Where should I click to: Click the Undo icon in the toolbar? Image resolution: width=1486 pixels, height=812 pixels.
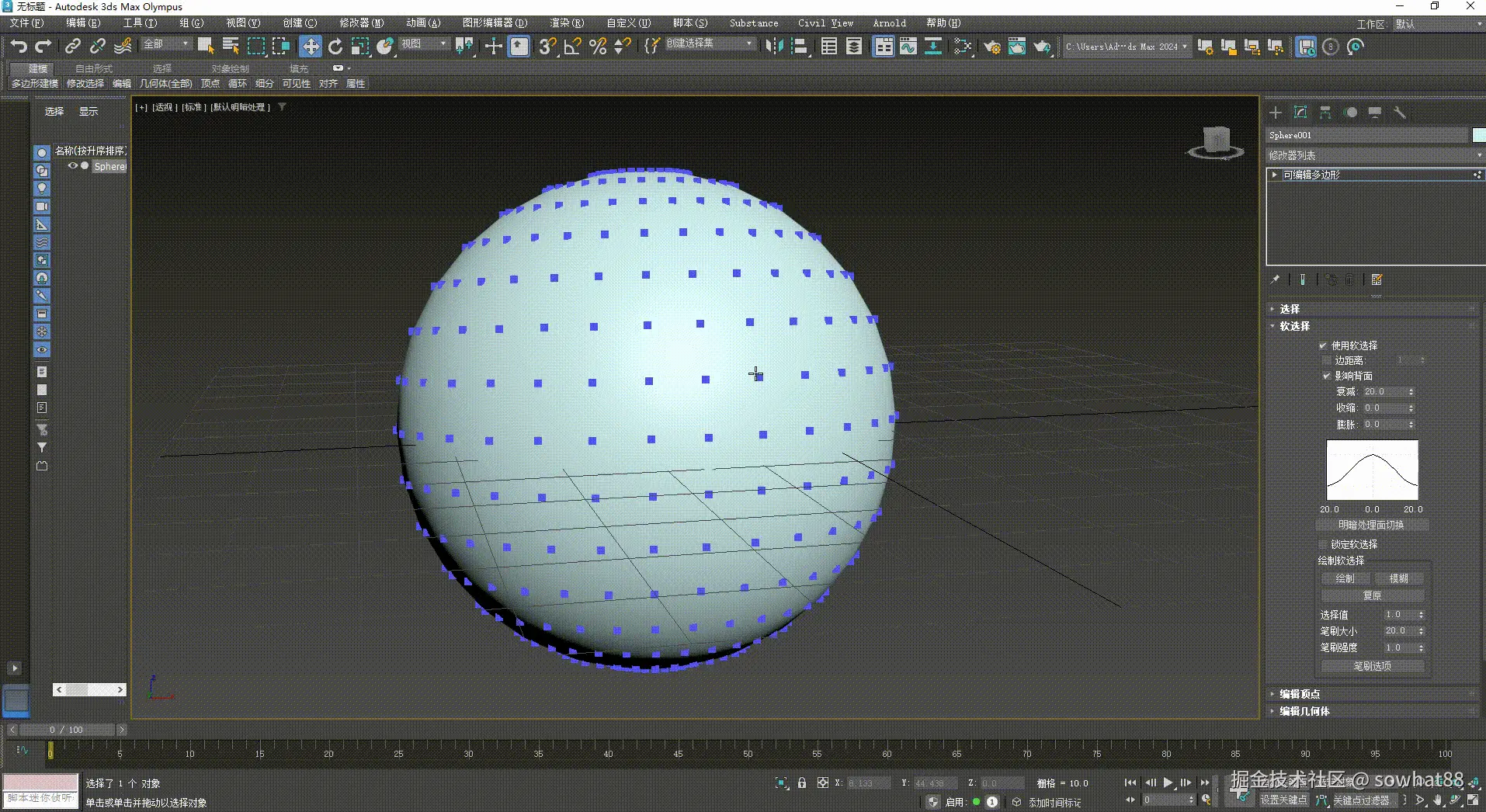[18, 47]
